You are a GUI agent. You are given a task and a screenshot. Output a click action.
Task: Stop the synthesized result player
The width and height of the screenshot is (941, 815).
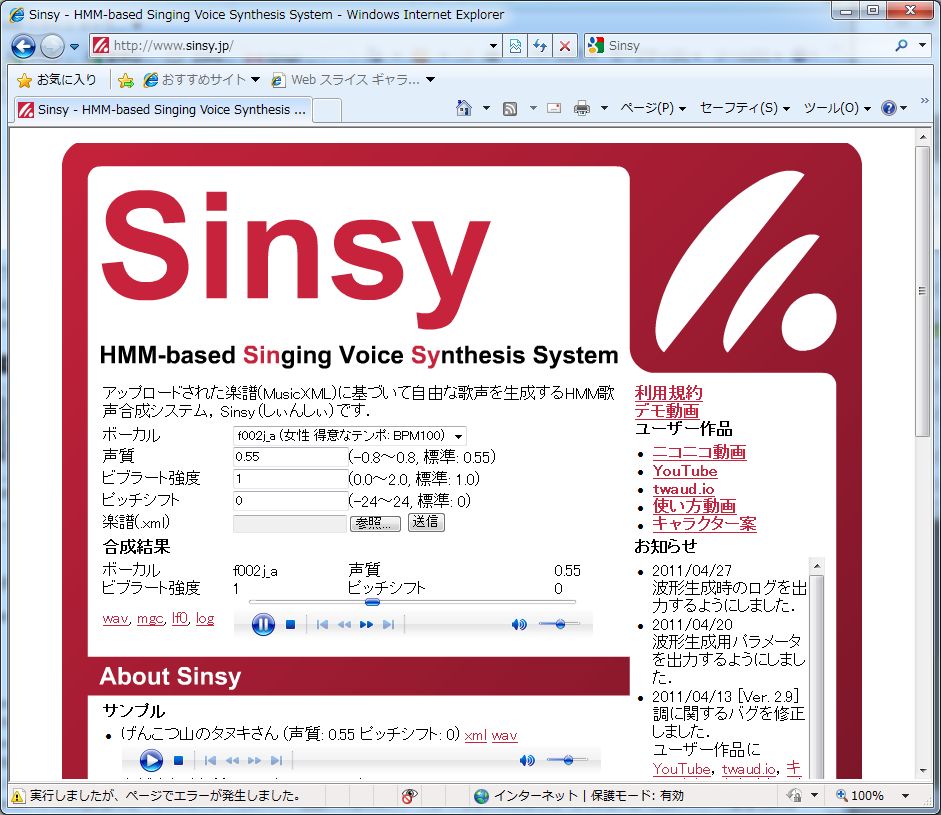(290, 625)
